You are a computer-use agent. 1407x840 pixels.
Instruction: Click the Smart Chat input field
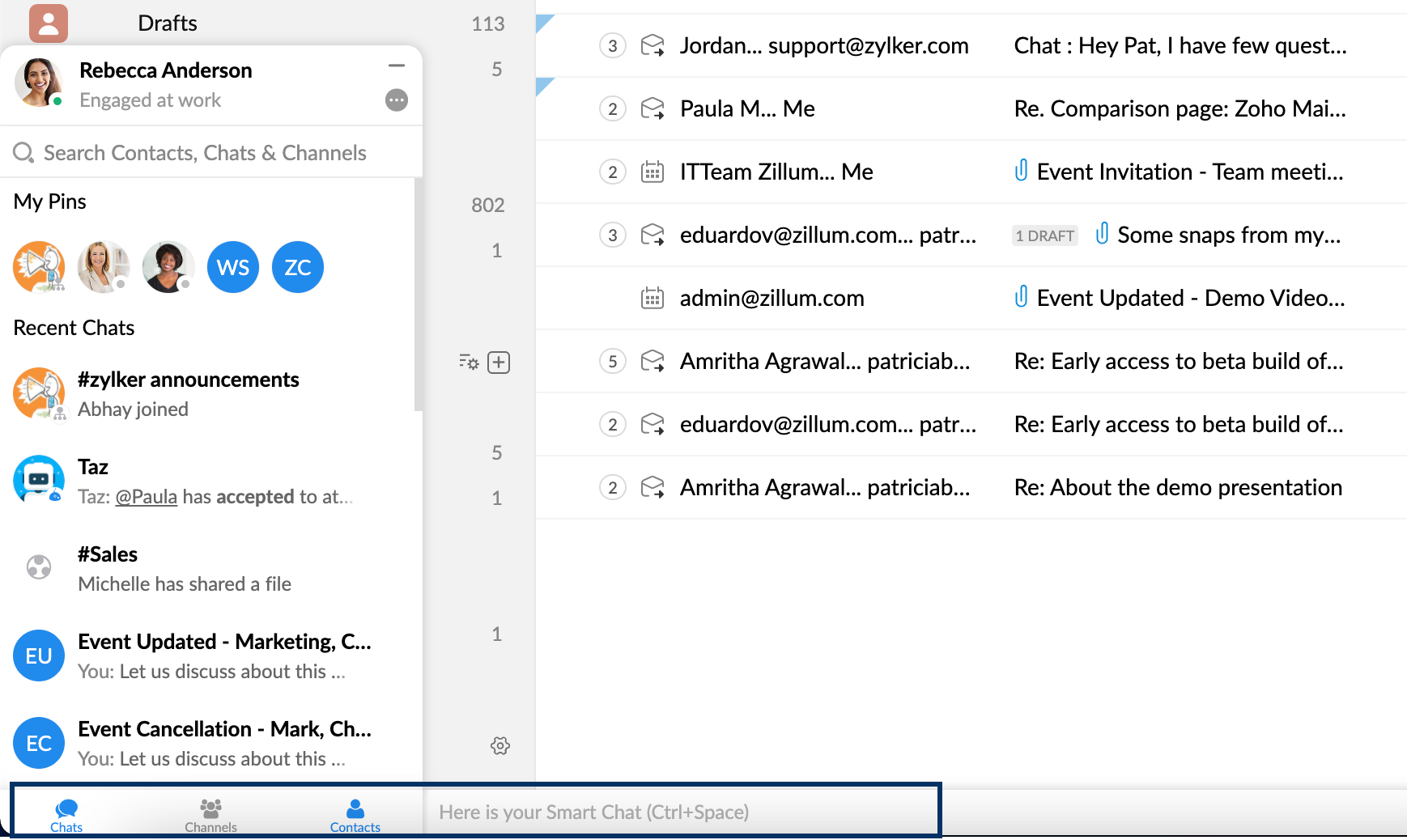click(680, 812)
